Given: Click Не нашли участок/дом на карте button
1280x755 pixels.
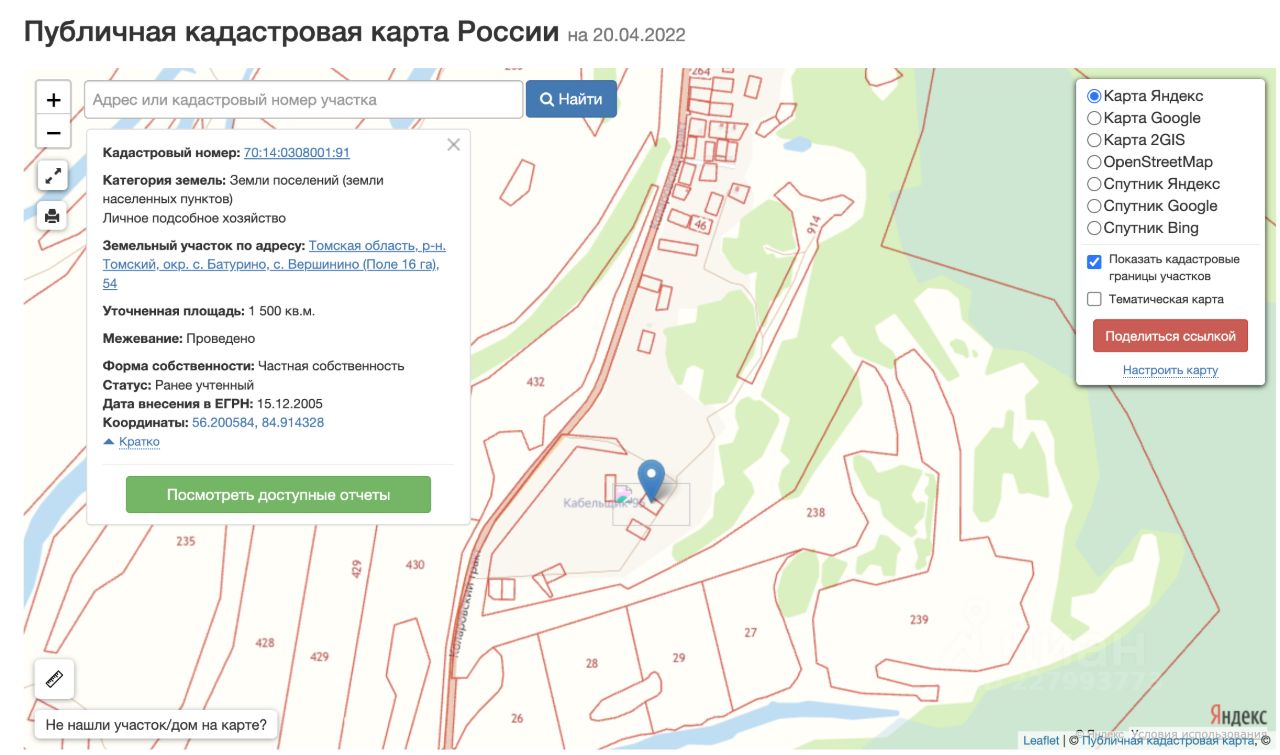Looking at the screenshot, I should pos(156,725).
